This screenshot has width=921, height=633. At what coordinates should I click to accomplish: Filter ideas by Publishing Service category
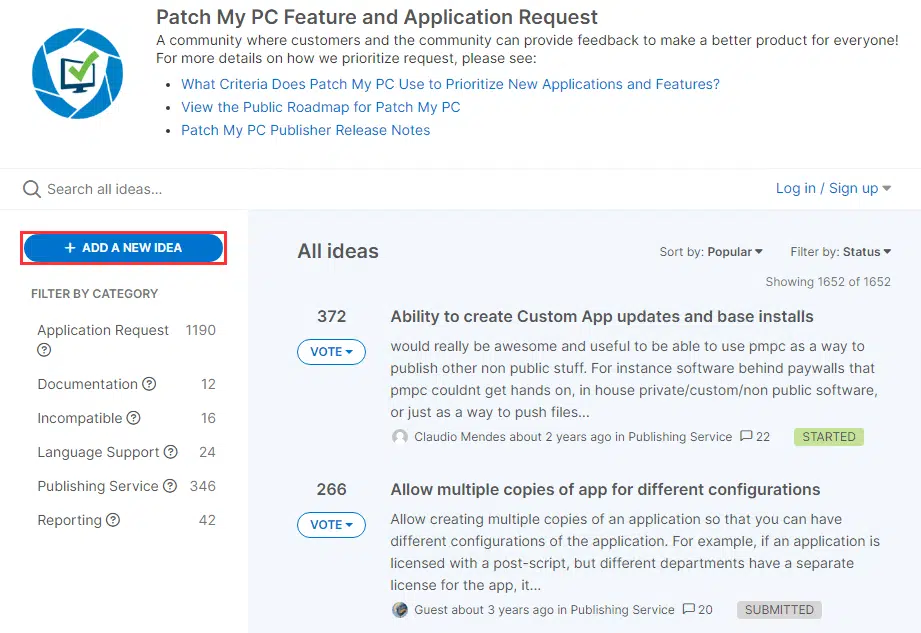tap(98, 486)
